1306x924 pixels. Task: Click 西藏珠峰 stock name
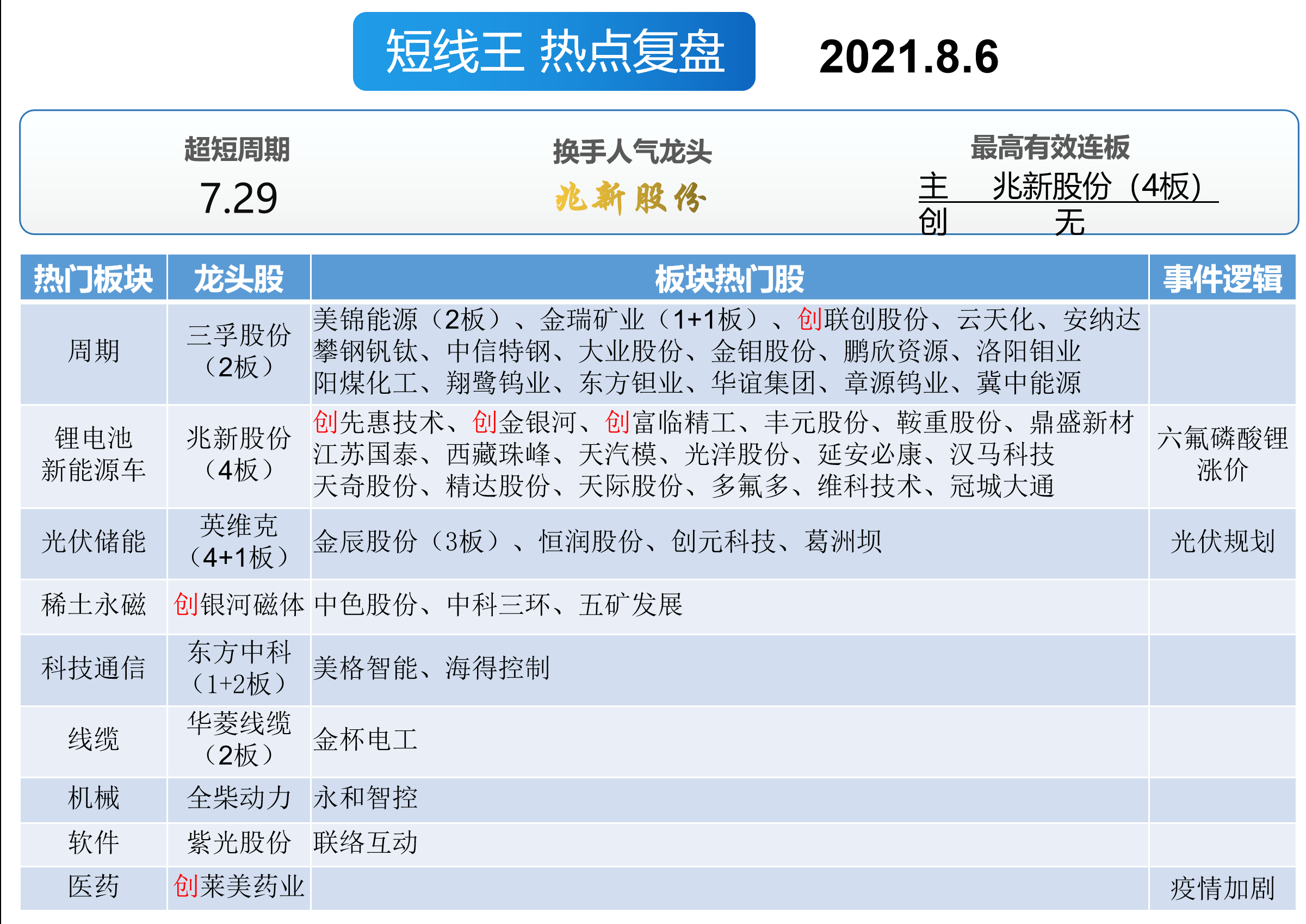(498, 455)
